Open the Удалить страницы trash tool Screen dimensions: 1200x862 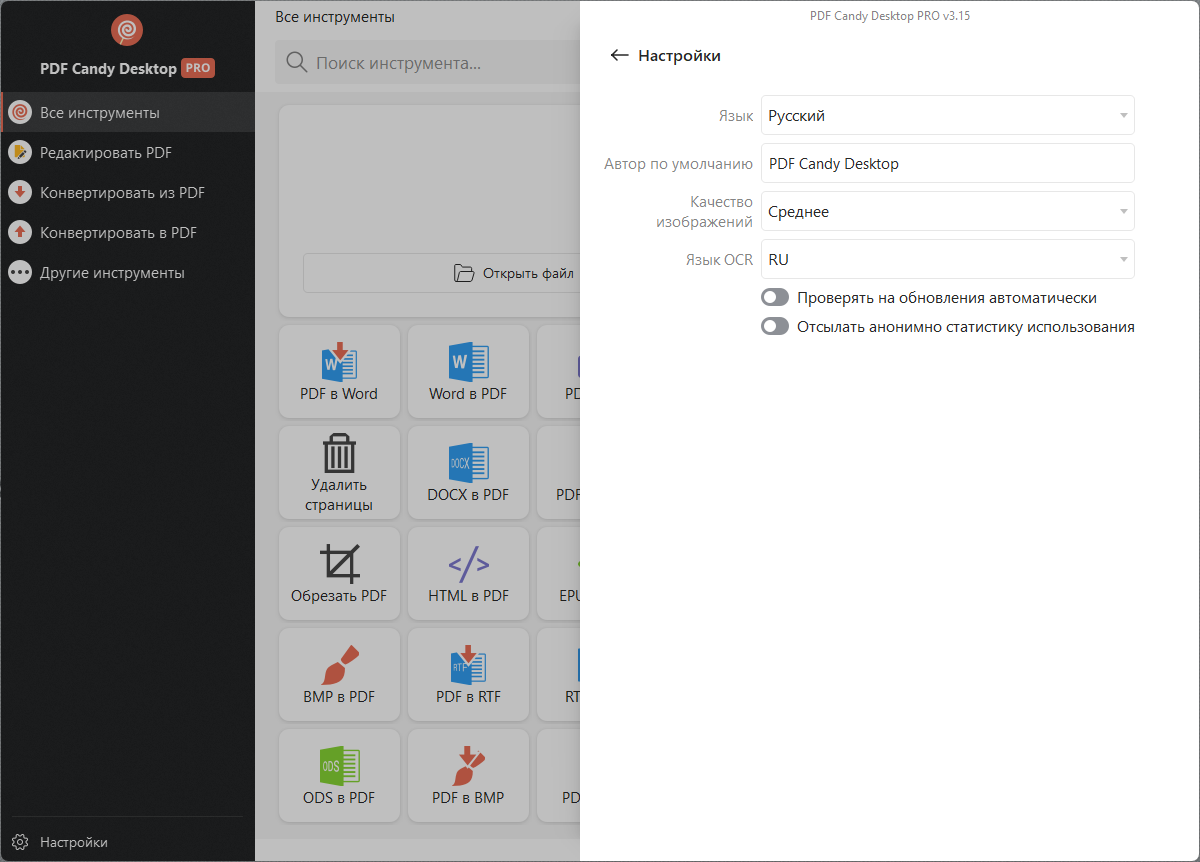point(339,473)
